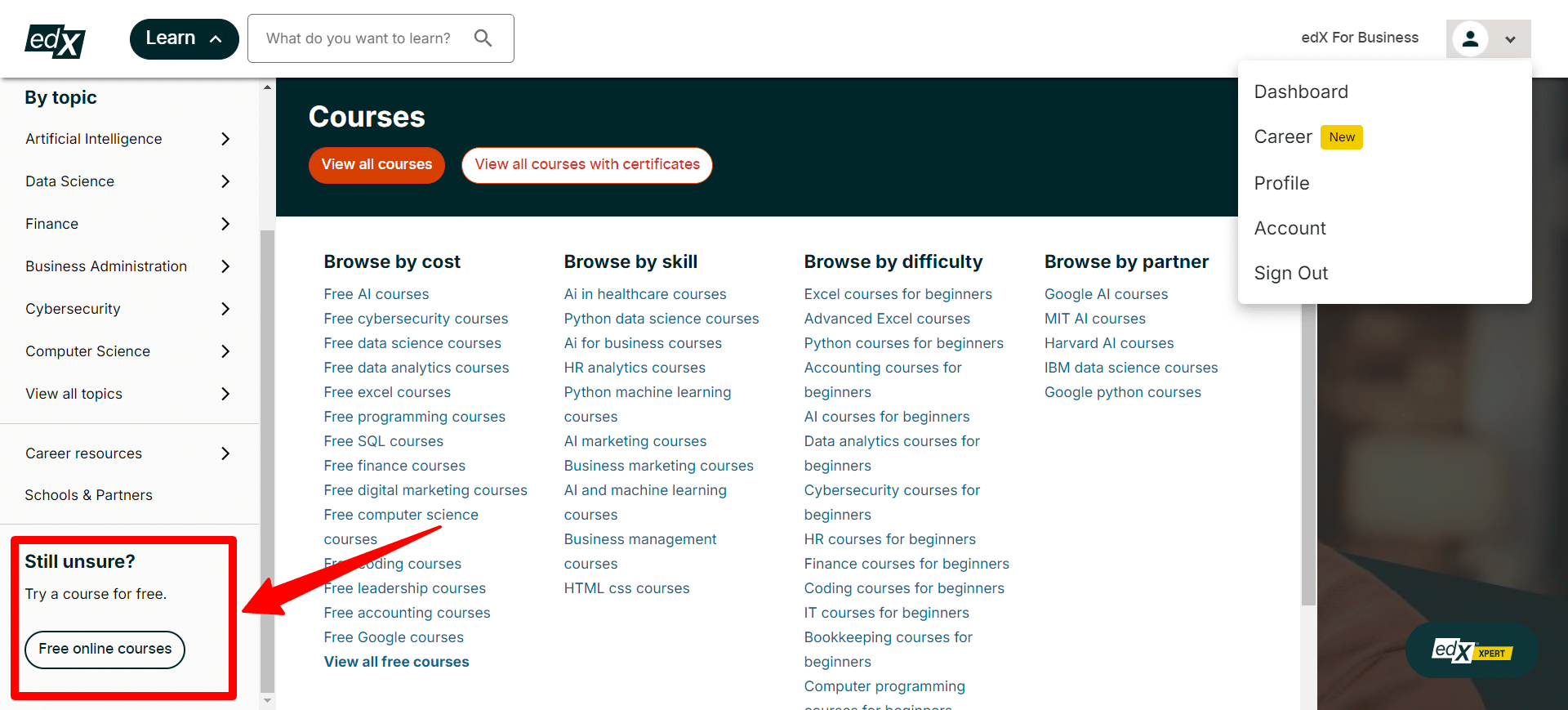Image resolution: width=1568 pixels, height=710 pixels.
Task: Click View all free courses
Action: [397, 662]
